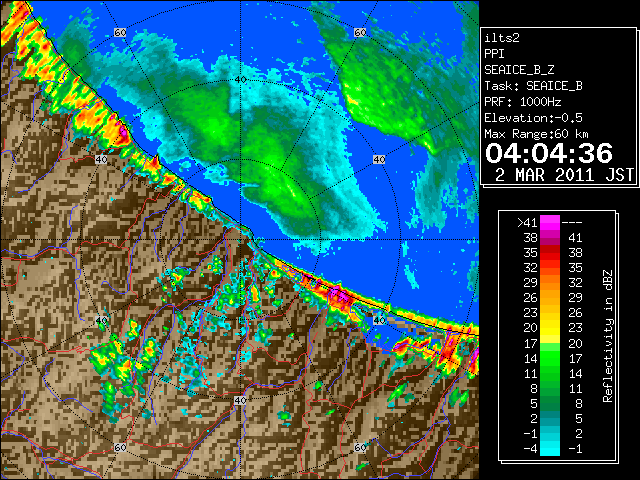The width and height of the screenshot is (640, 480).
Task: Select the "PPI" scan type label
Action: (494, 54)
